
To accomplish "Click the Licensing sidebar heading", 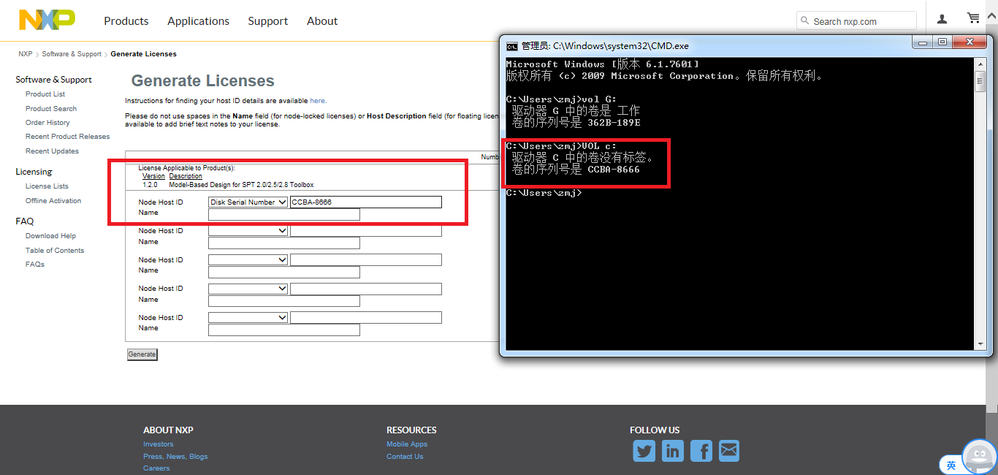I will (x=34, y=172).
